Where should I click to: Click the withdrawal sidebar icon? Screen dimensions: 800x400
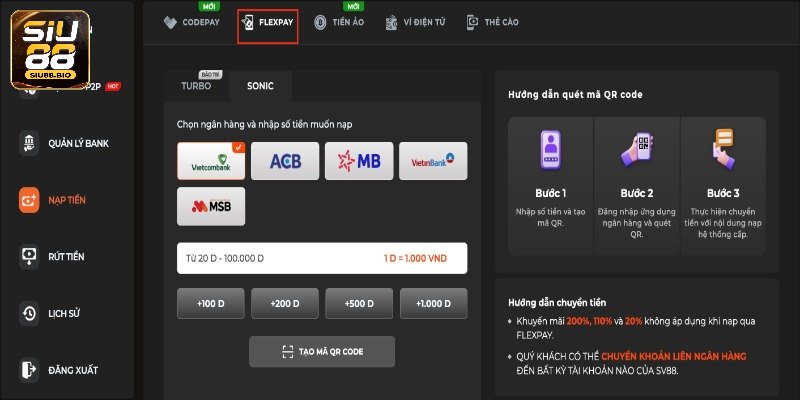pos(29,257)
